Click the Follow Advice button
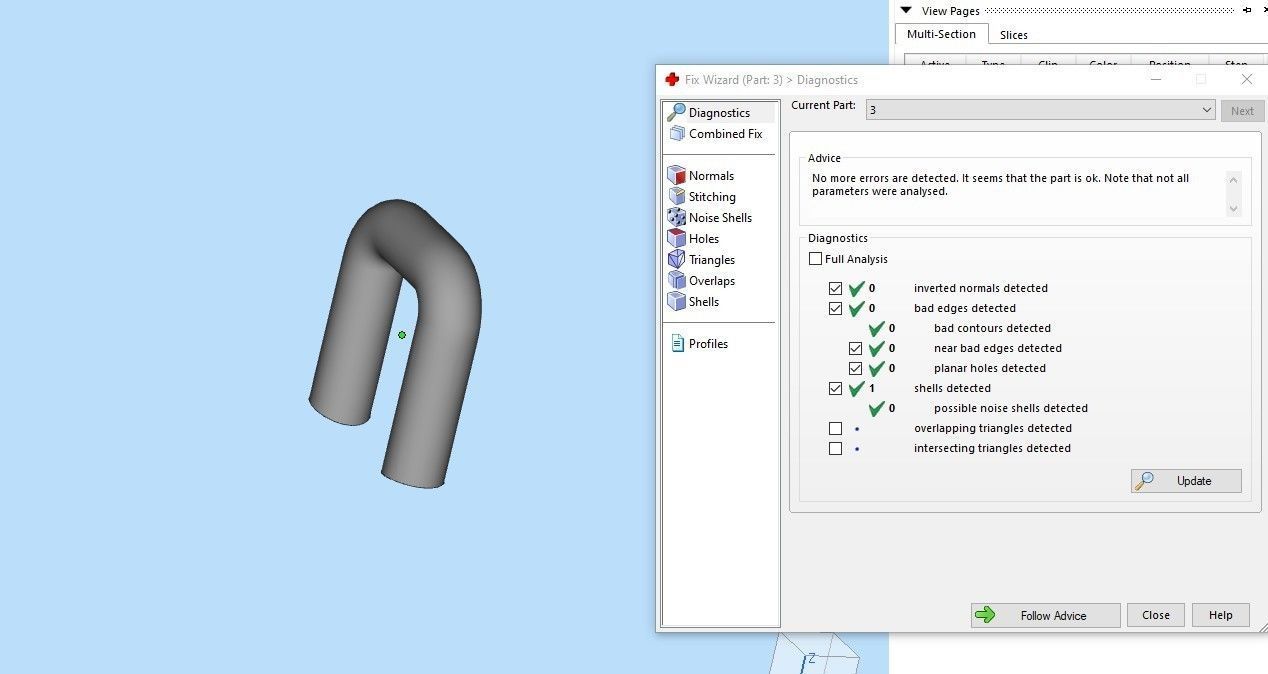The height and width of the screenshot is (674, 1268). point(1045,615)
